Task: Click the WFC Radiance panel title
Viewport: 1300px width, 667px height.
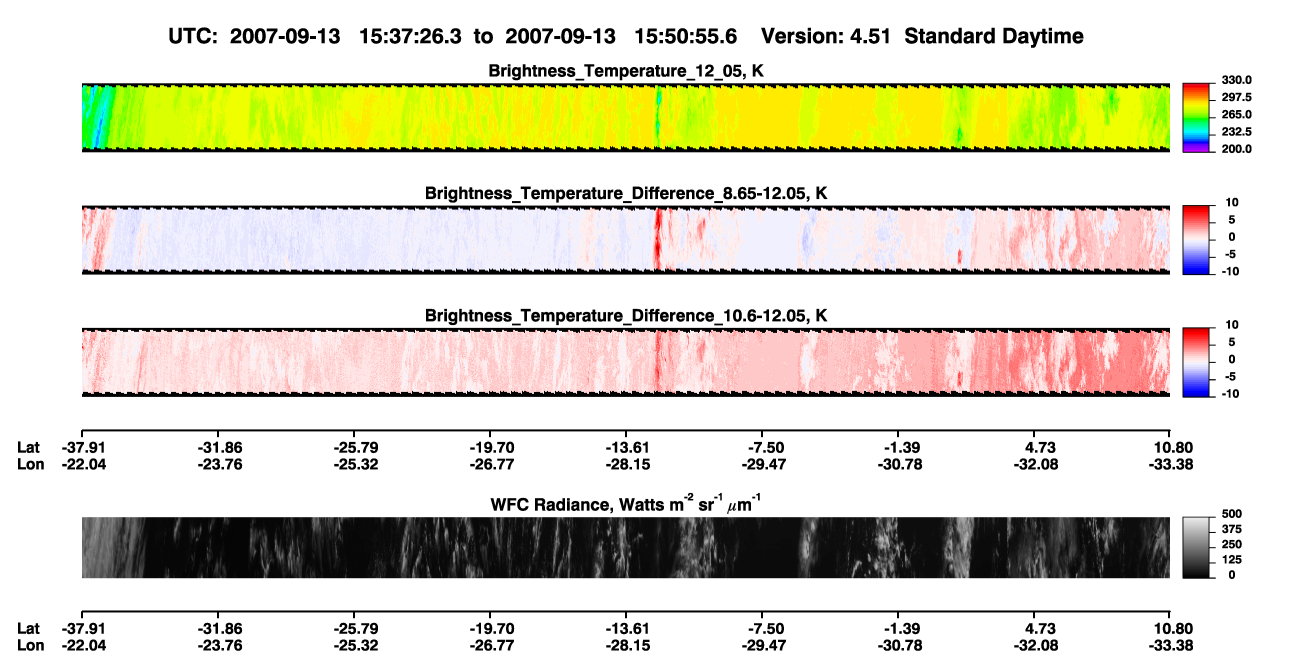Action: click(626, 503)
